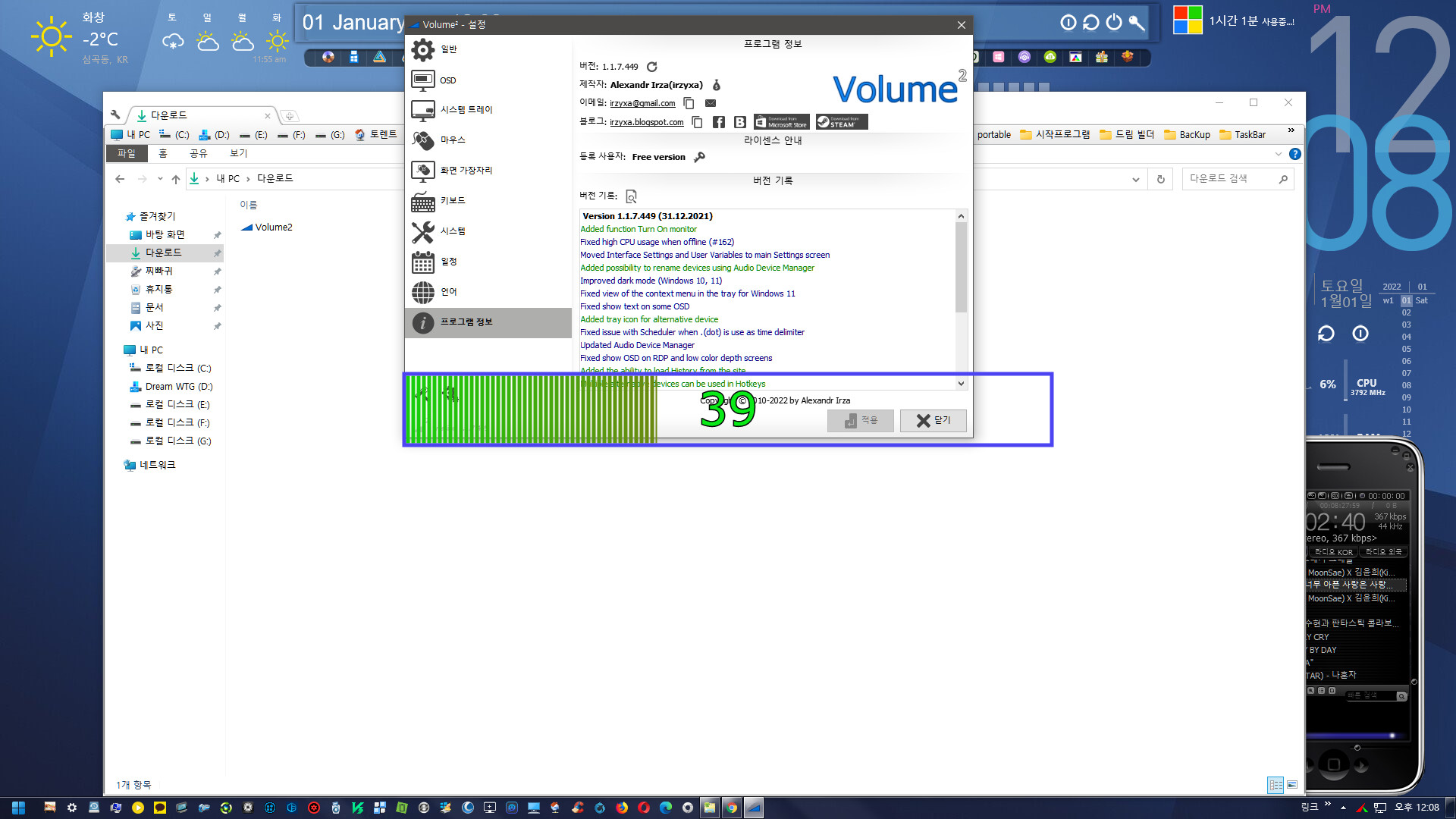Open the 보기 ribbon tab in Explorer
This screenshot has width=1456, height=819.
[239, 154]
